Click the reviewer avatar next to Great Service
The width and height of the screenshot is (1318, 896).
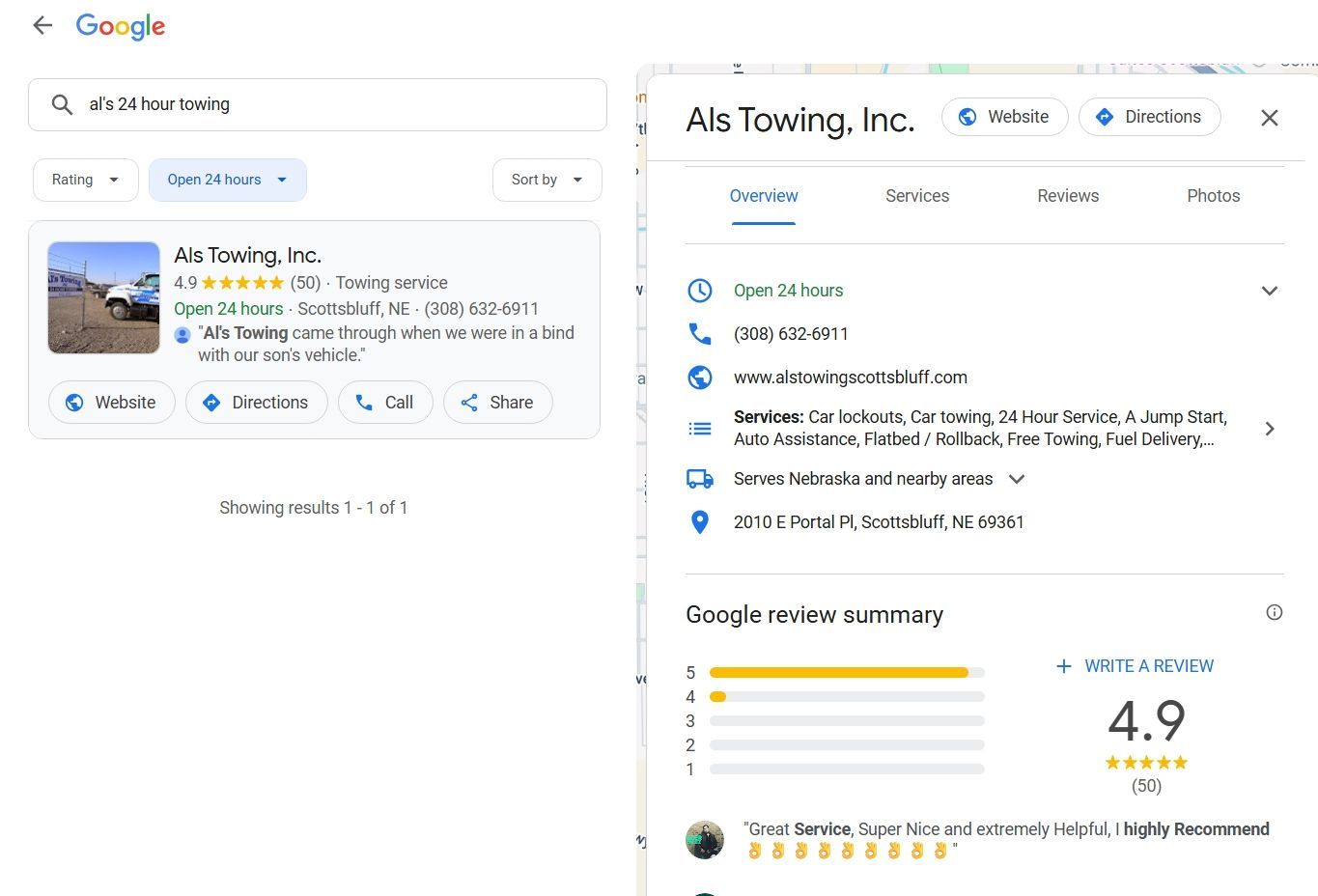[x=705, y=840]
